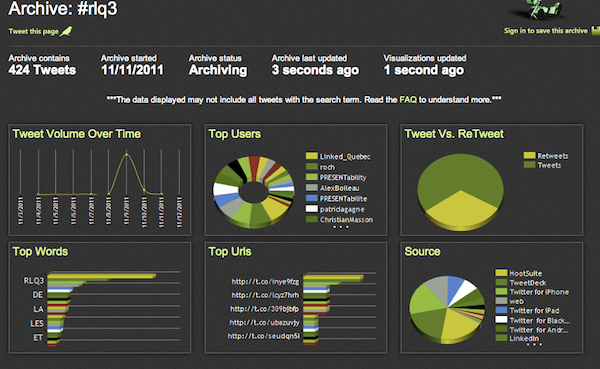Image resolution: width=600 pixels, height=369 pixels.
Task: Click the Twitter for Andr... swatch
Action: click(501, 329)
